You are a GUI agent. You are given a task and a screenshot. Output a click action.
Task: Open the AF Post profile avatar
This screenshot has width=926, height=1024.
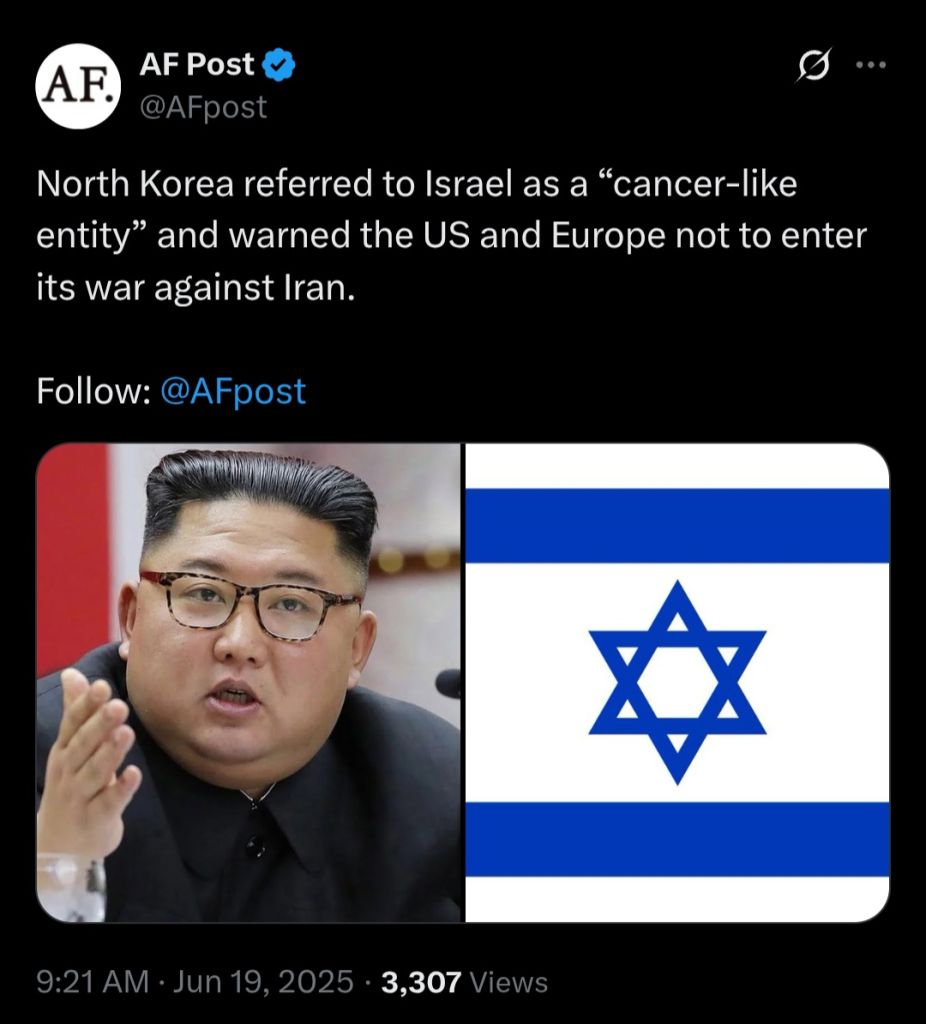pyautogui.click(x=78, y=86)
